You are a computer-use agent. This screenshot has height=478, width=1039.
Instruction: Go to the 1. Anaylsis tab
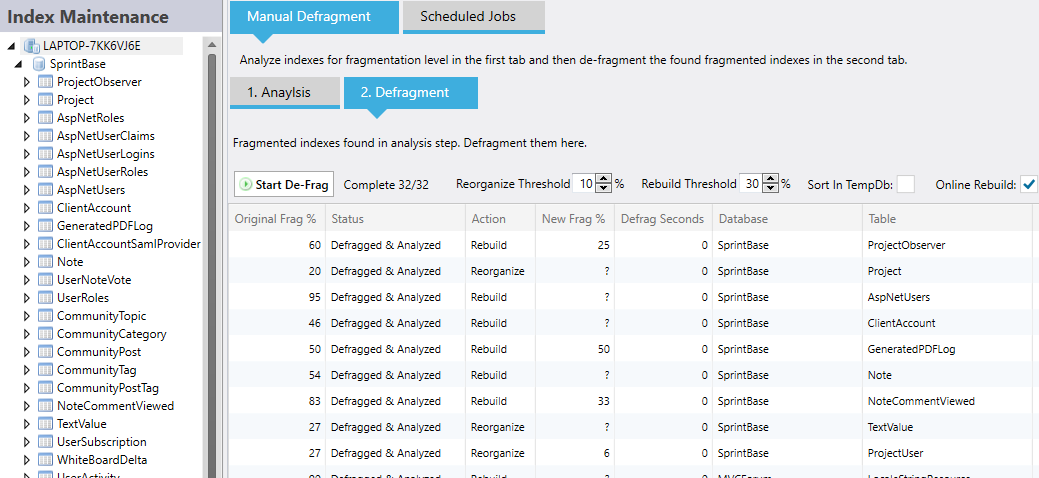point(285,93)
